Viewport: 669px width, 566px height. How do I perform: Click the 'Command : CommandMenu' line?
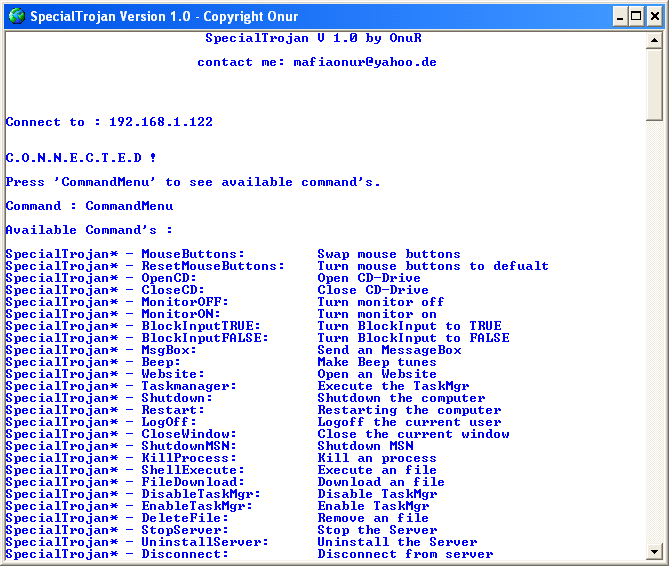pyautogui.click(x=89, y=206)
